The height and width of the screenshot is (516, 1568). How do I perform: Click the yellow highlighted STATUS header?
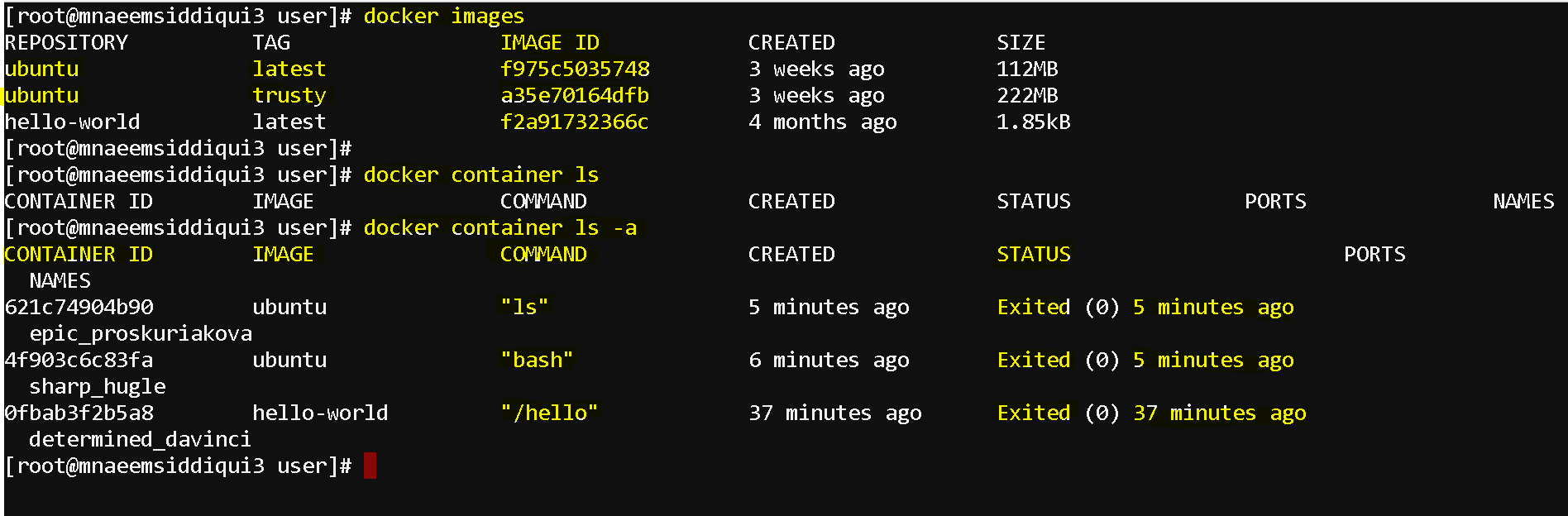click(1034, 254)
